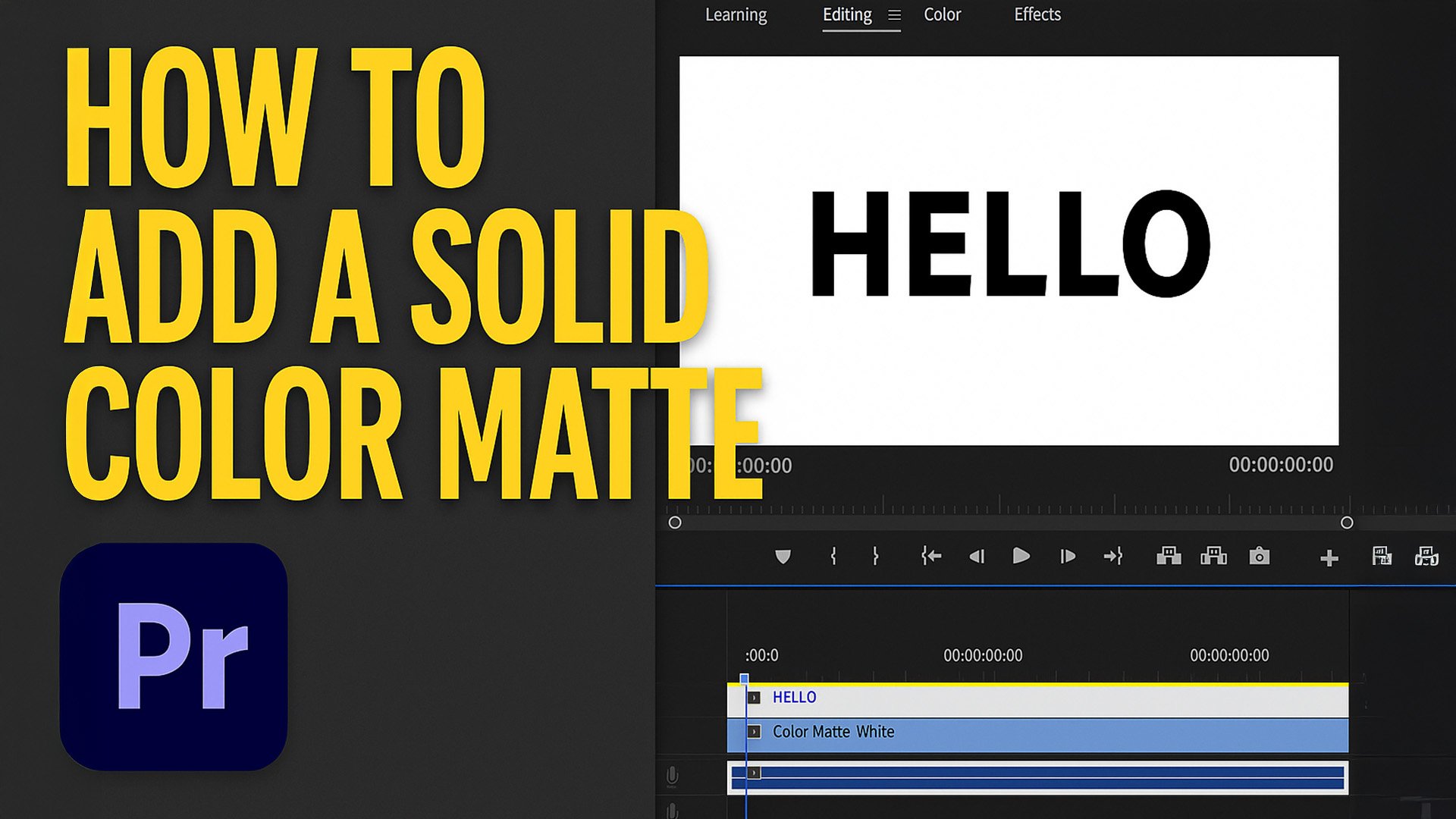This screenshot has height=819, width=1456.
Task: Click the rightmost monitor transport icon
Action: pyautogui.click(x=1426, y=557)
